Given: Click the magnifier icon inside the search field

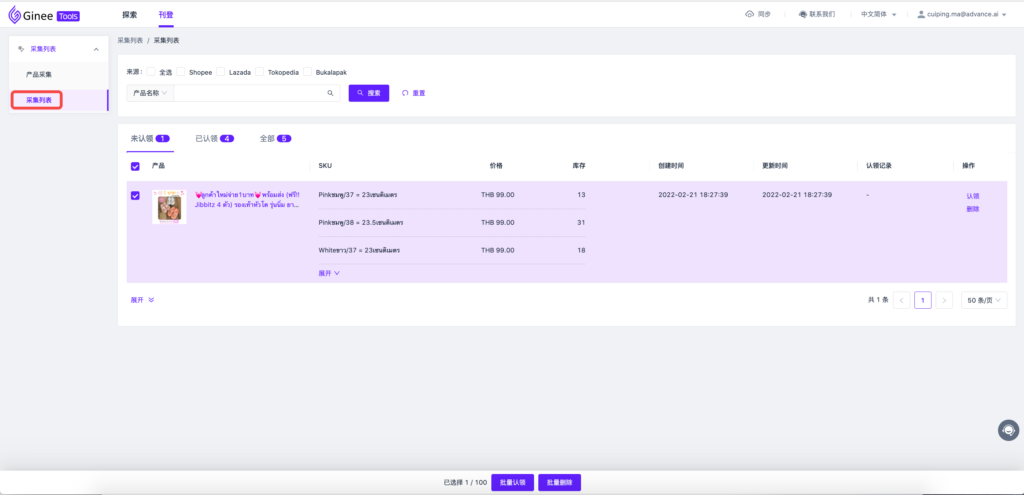Looking at the screenshot, I should (x=330, y=93).
